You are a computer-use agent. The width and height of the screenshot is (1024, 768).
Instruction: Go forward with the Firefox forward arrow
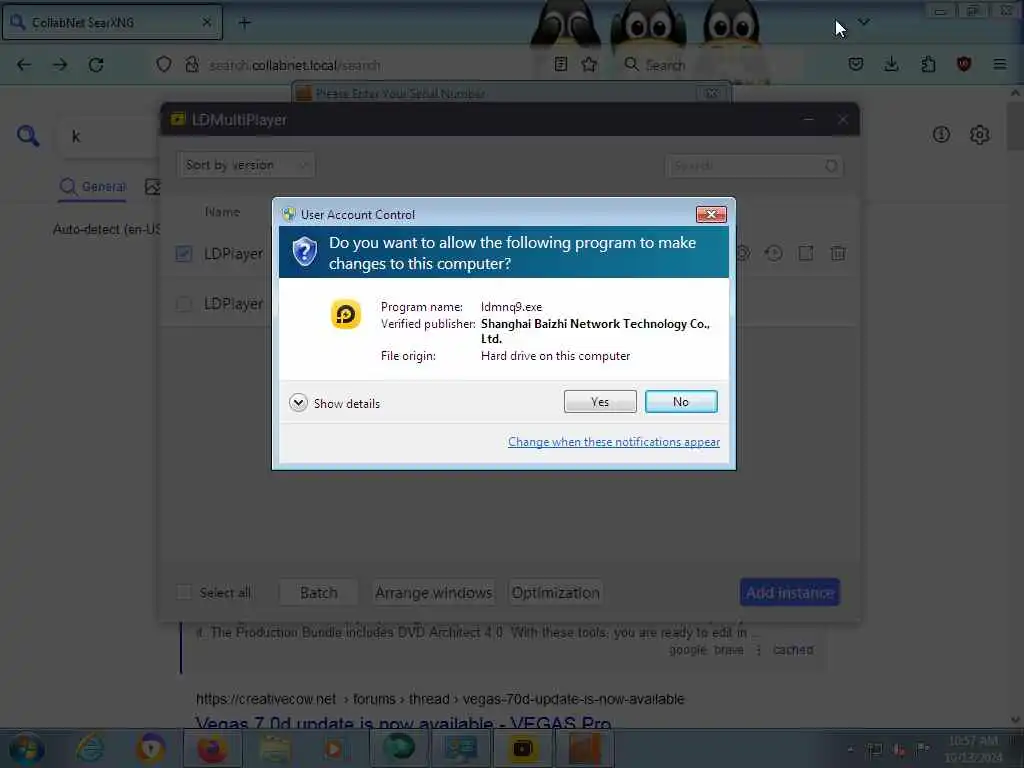(60, 65)
